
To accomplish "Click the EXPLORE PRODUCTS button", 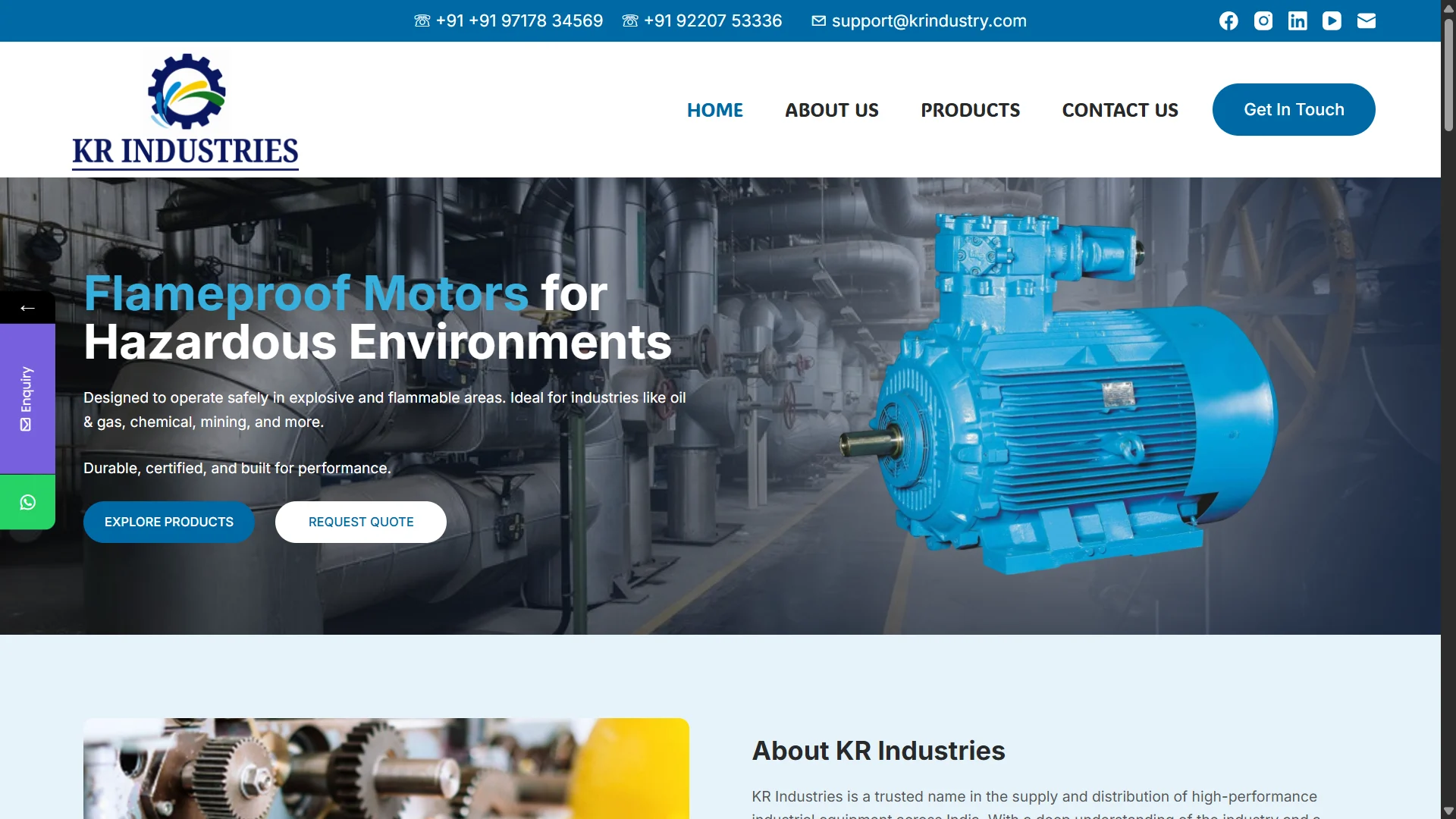I will [x=168, y=522].
